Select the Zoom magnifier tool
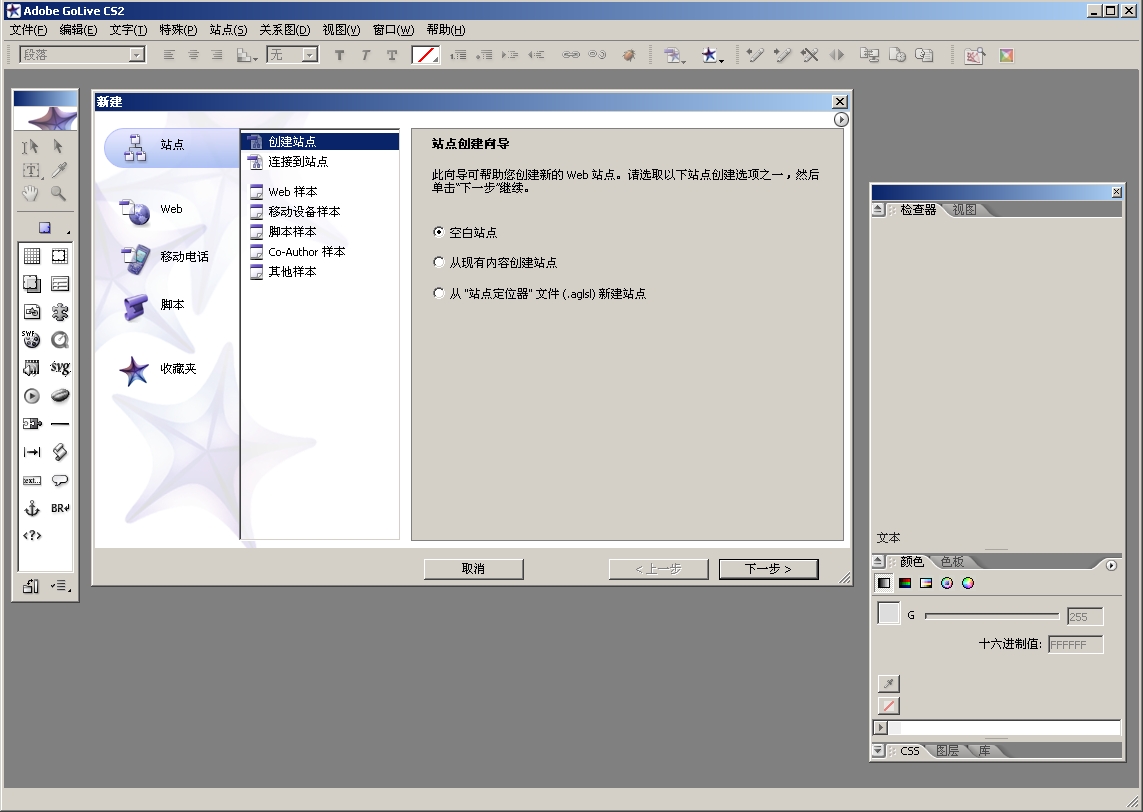 pyautogui.click(x=59, y=193)
